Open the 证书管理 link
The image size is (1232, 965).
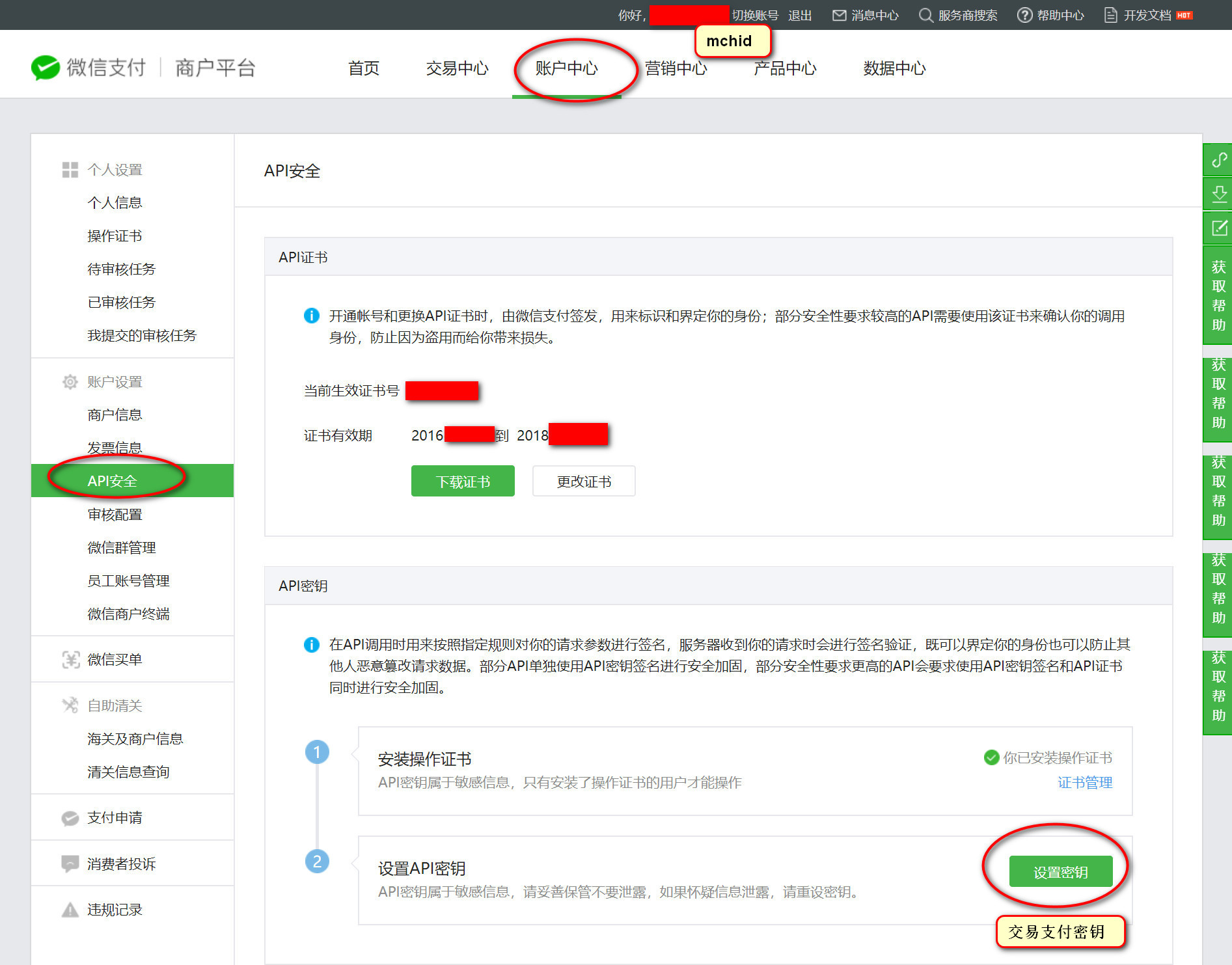coord(1084,782)
